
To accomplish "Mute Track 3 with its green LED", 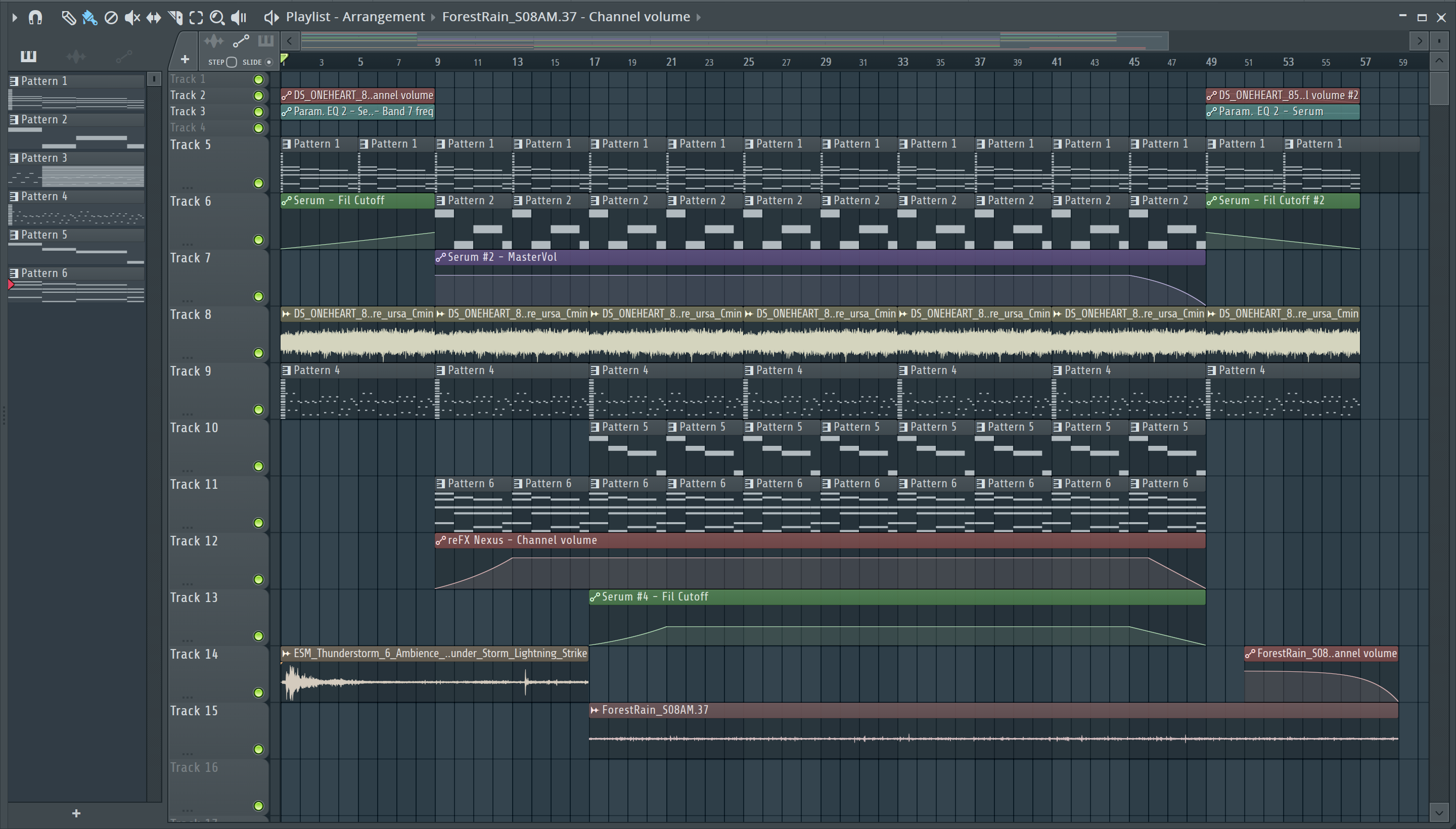I will coord(258,112).
